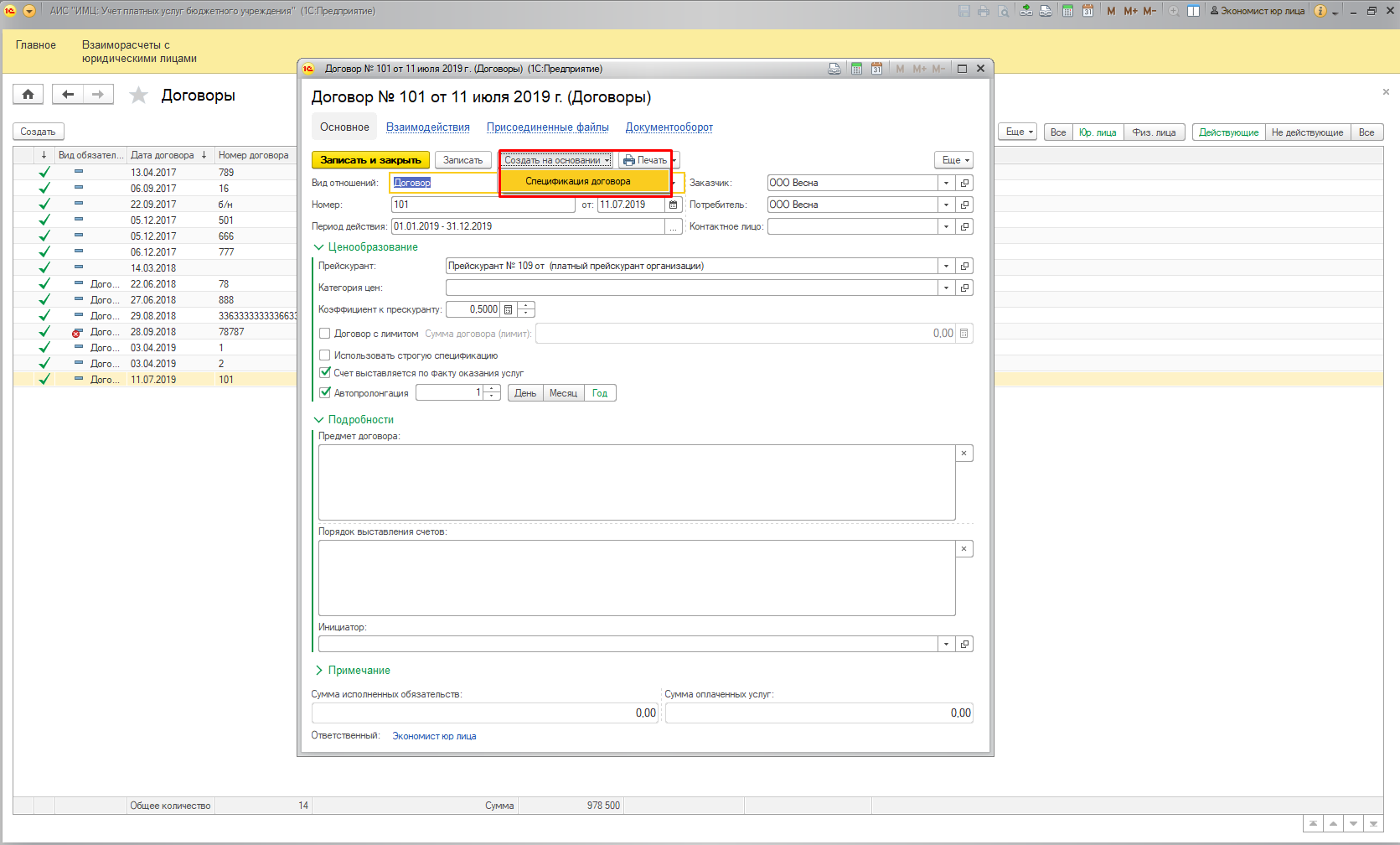This screenshot has height=845, width=1400.
Task: Open calendar picker next to date 11.07.2019
Action: click(x=673, y=205)
